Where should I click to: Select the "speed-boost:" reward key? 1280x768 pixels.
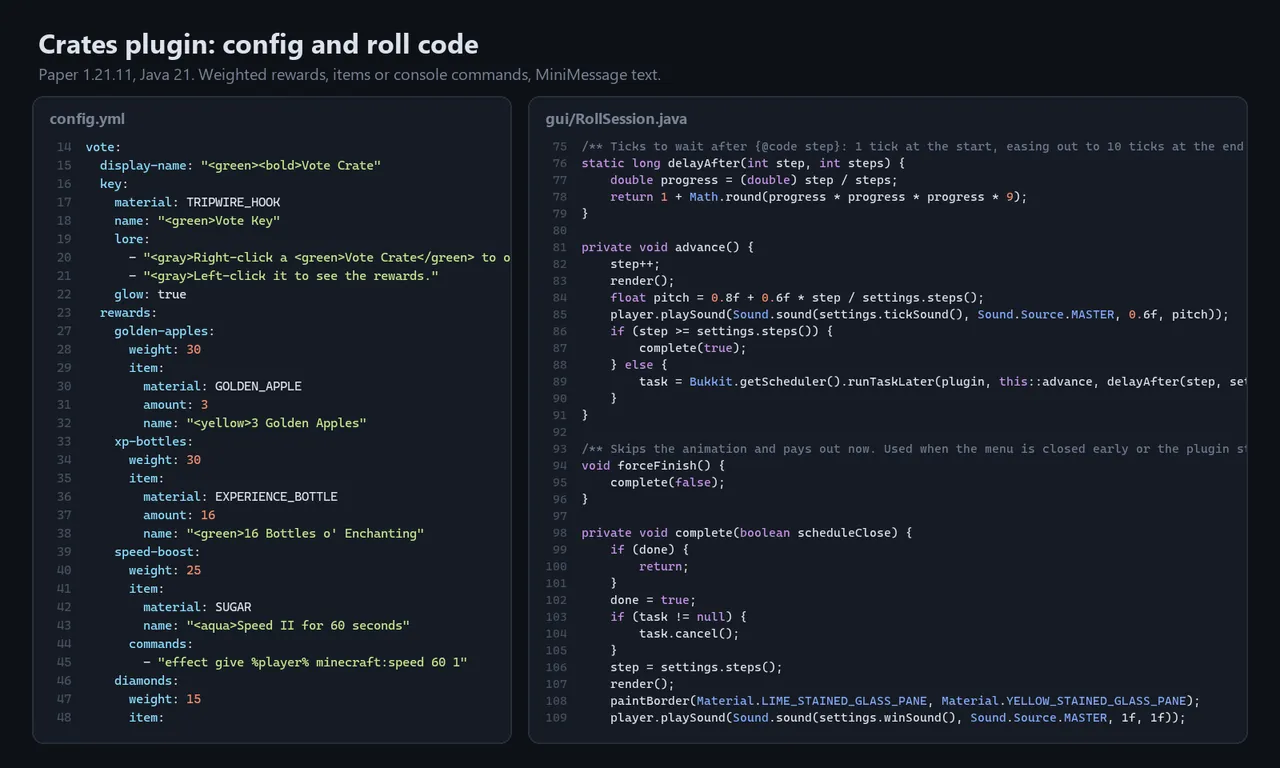tap(157, 552)
